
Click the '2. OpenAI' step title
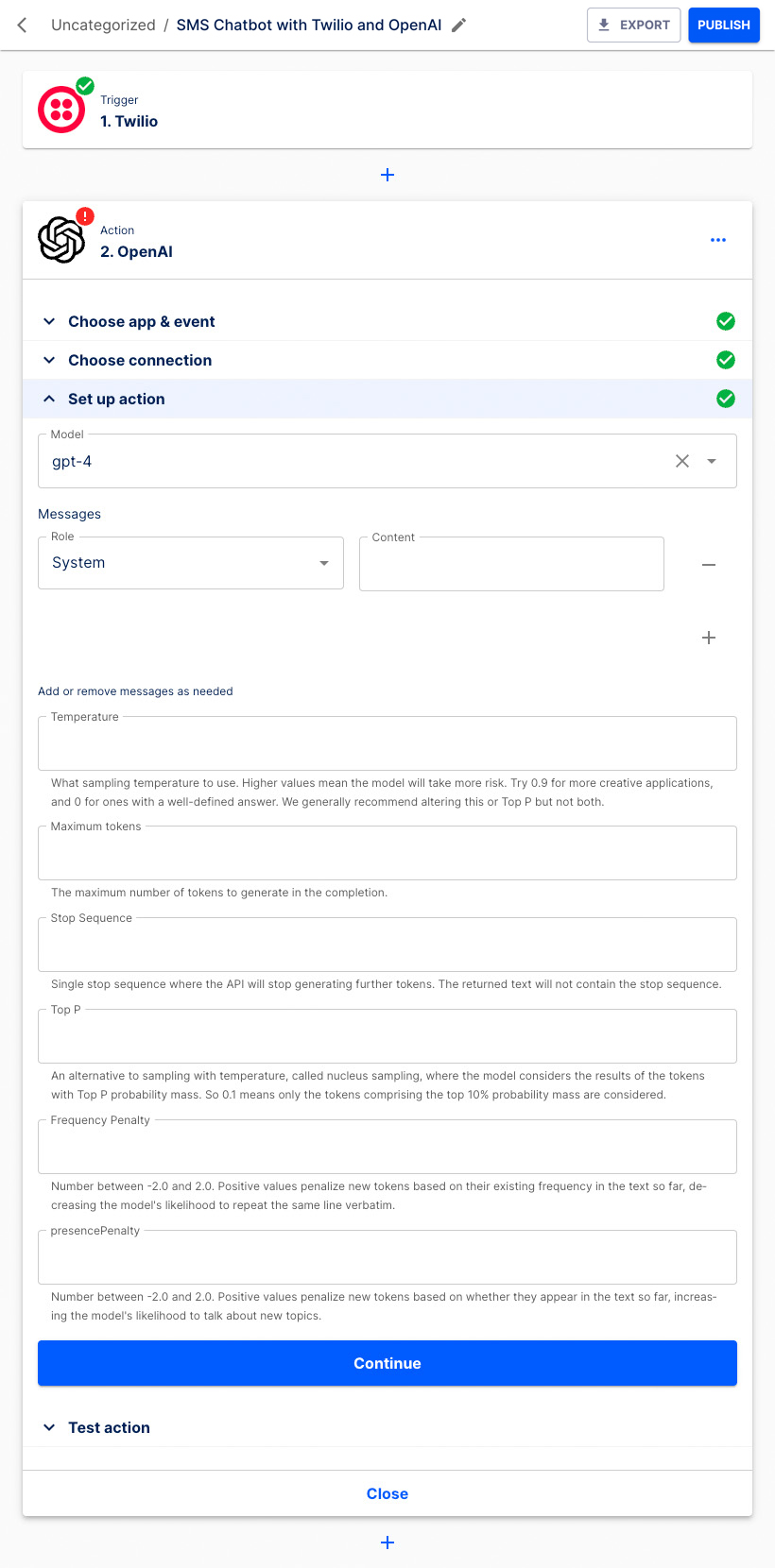136,251
